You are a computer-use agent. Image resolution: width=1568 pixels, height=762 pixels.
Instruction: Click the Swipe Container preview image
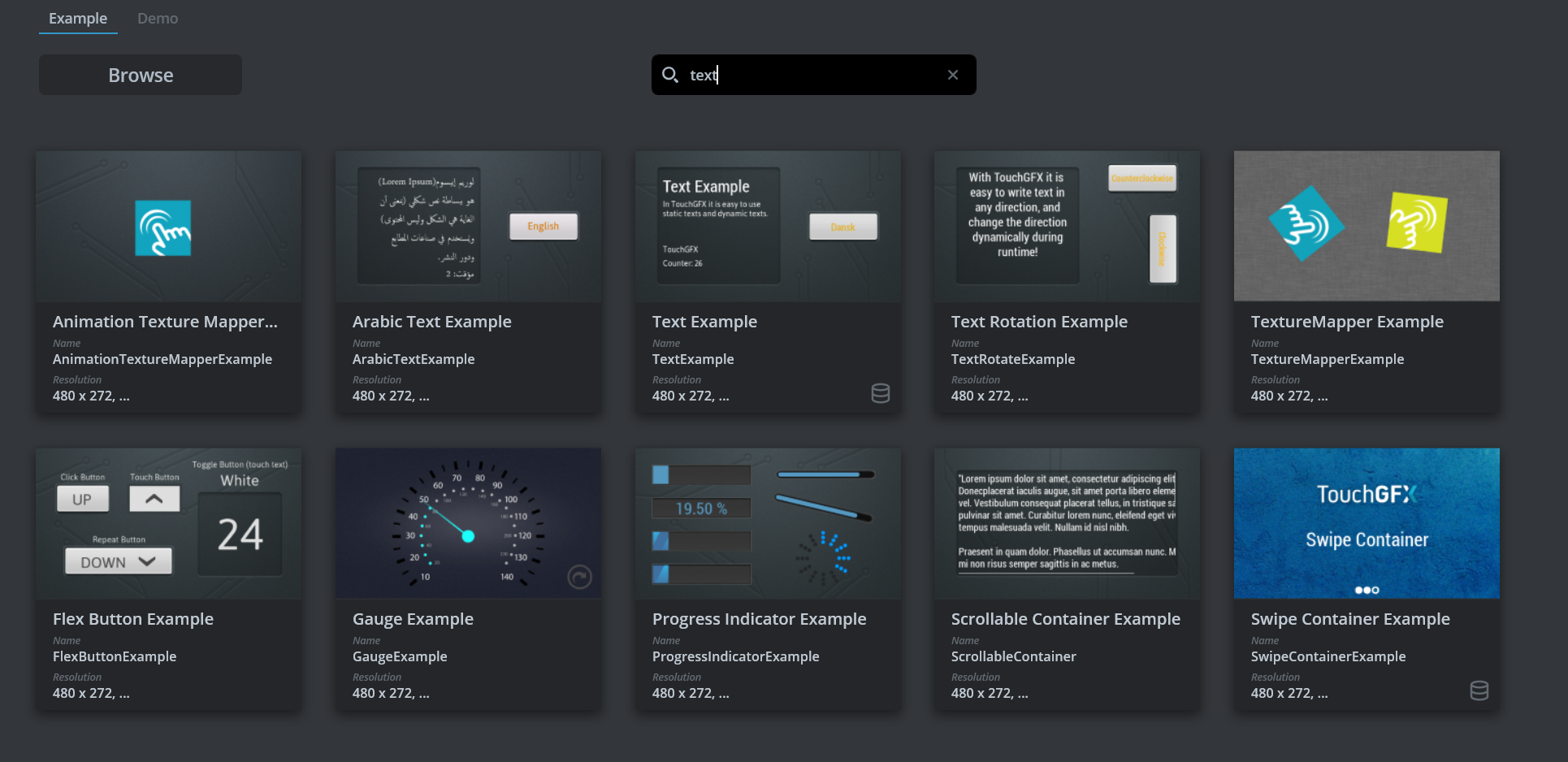point(1367,523)
